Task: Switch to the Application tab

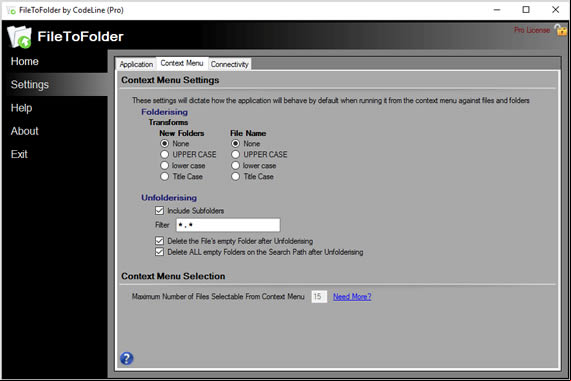Action: pos(136,64)
